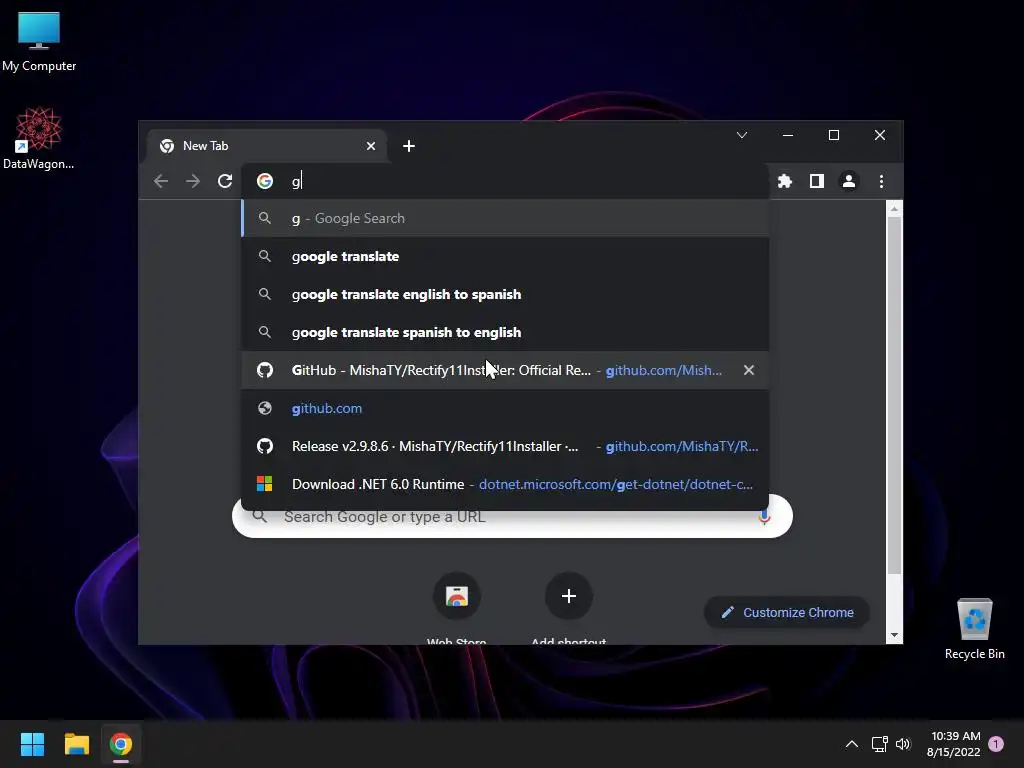Click the volume speaker tray icon
Screen dimensions: 1024x768
coord(903,744)
